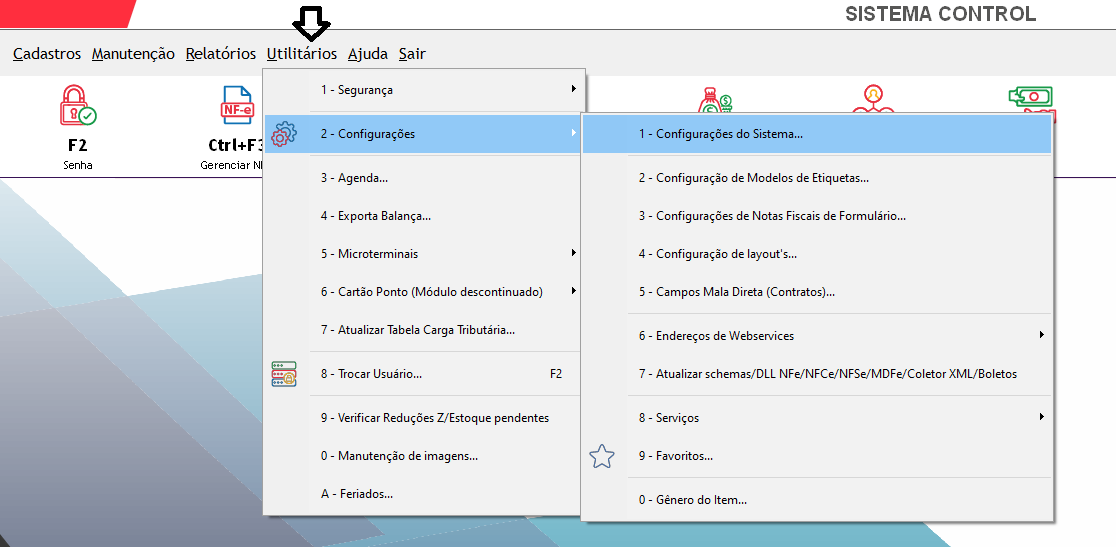This screenshot has width=1116, height=547.
Task: Click the F2 Senha padlock icon
Action: coord(78,106)
